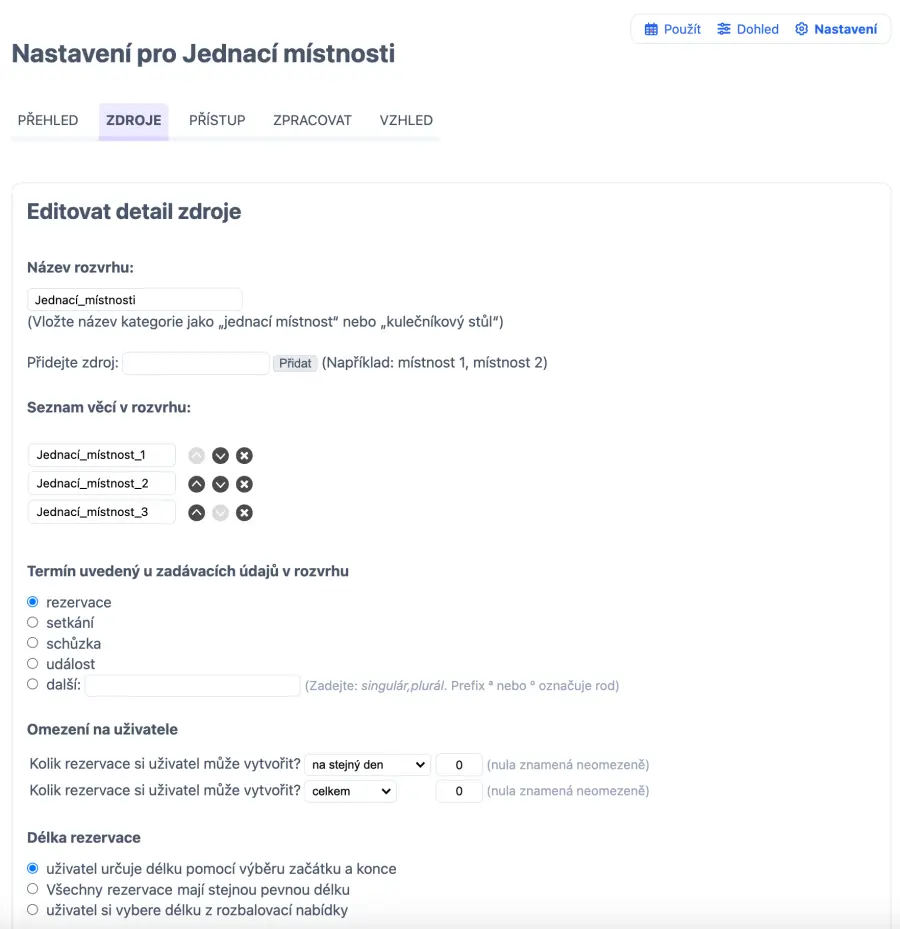Click the gear icon next to Nastavení
The width and height of the screenshot is (900, 929).
[x=801, y=29]
